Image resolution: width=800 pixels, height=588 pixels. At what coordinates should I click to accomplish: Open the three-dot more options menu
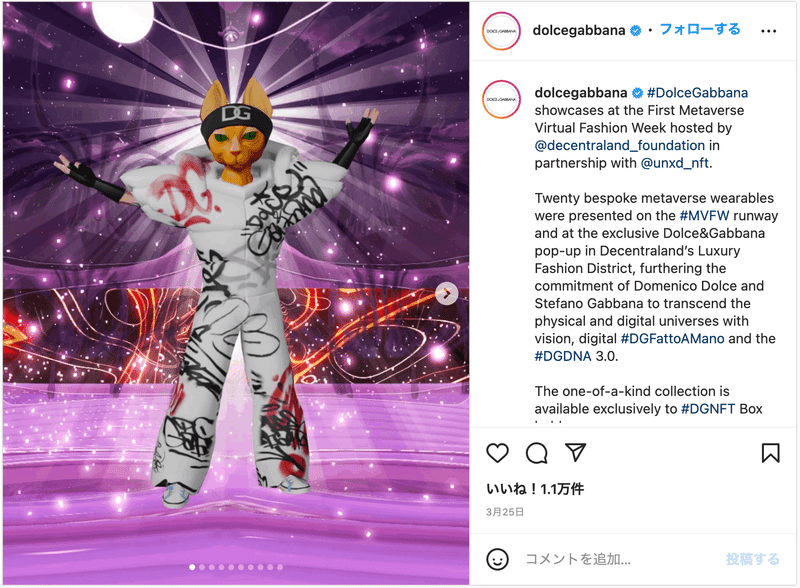coord(768,31)
